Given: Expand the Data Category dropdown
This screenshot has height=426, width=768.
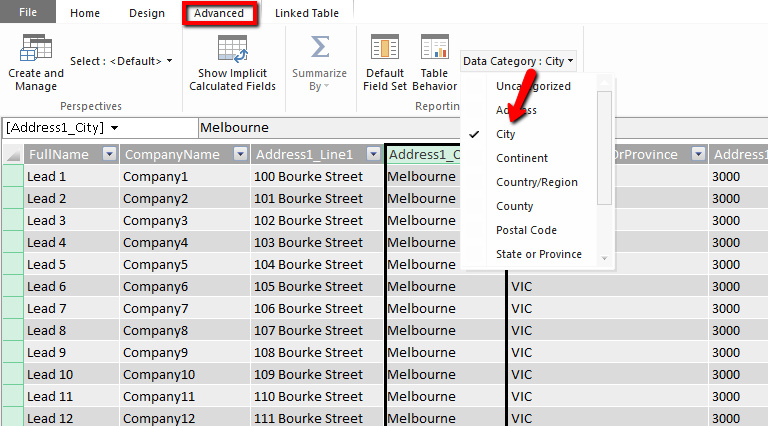Looking at the screenshot, I should coord(519,61).
